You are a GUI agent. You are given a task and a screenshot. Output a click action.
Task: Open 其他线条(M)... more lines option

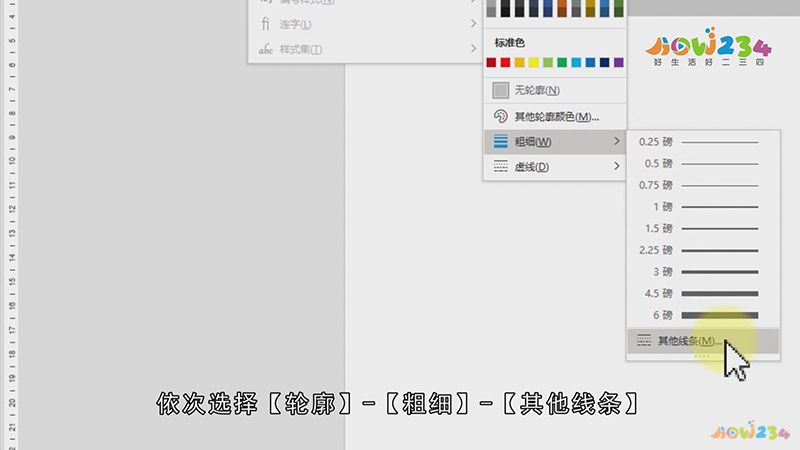tap(703, 340)
